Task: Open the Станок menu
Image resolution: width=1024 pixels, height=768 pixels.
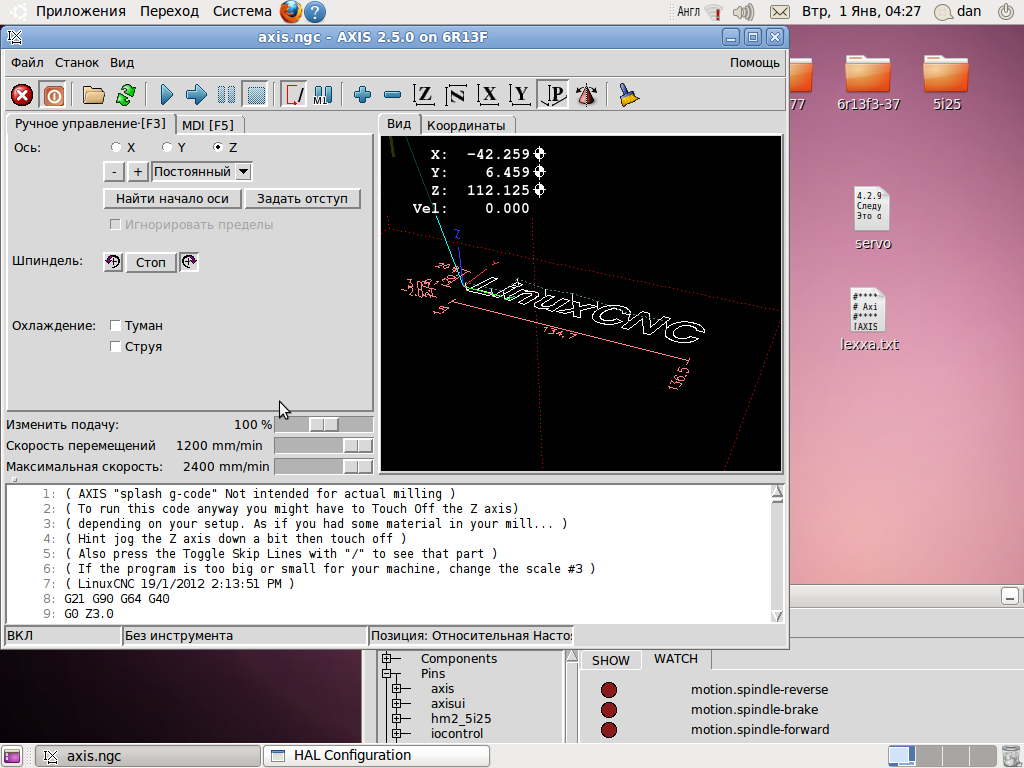Action: point(77,62)
